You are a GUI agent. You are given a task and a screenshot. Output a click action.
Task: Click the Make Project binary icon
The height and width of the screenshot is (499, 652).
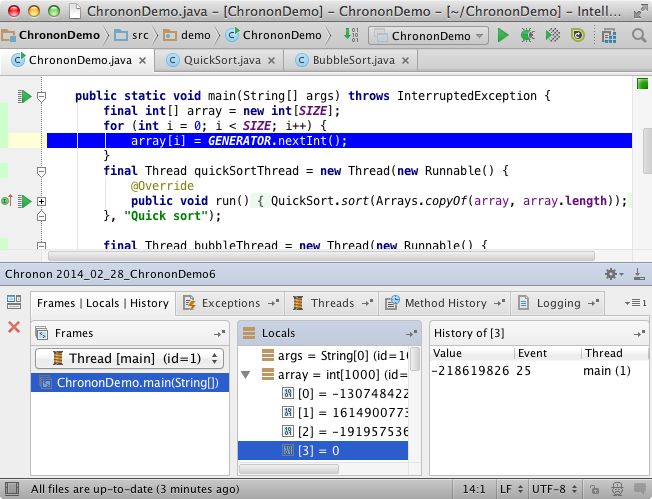coord(351,35)
